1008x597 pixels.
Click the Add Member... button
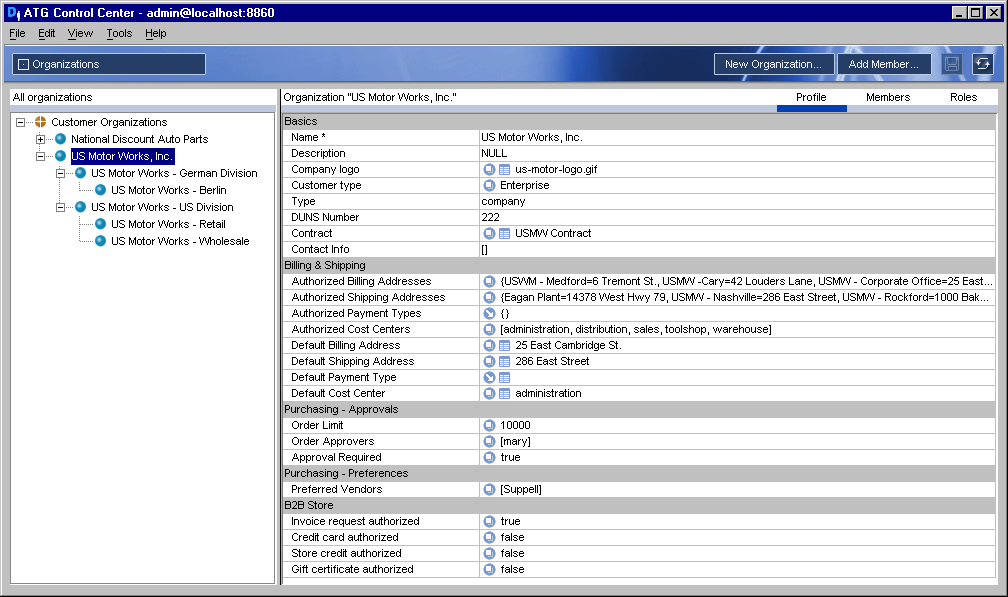[x=883, y=64]
